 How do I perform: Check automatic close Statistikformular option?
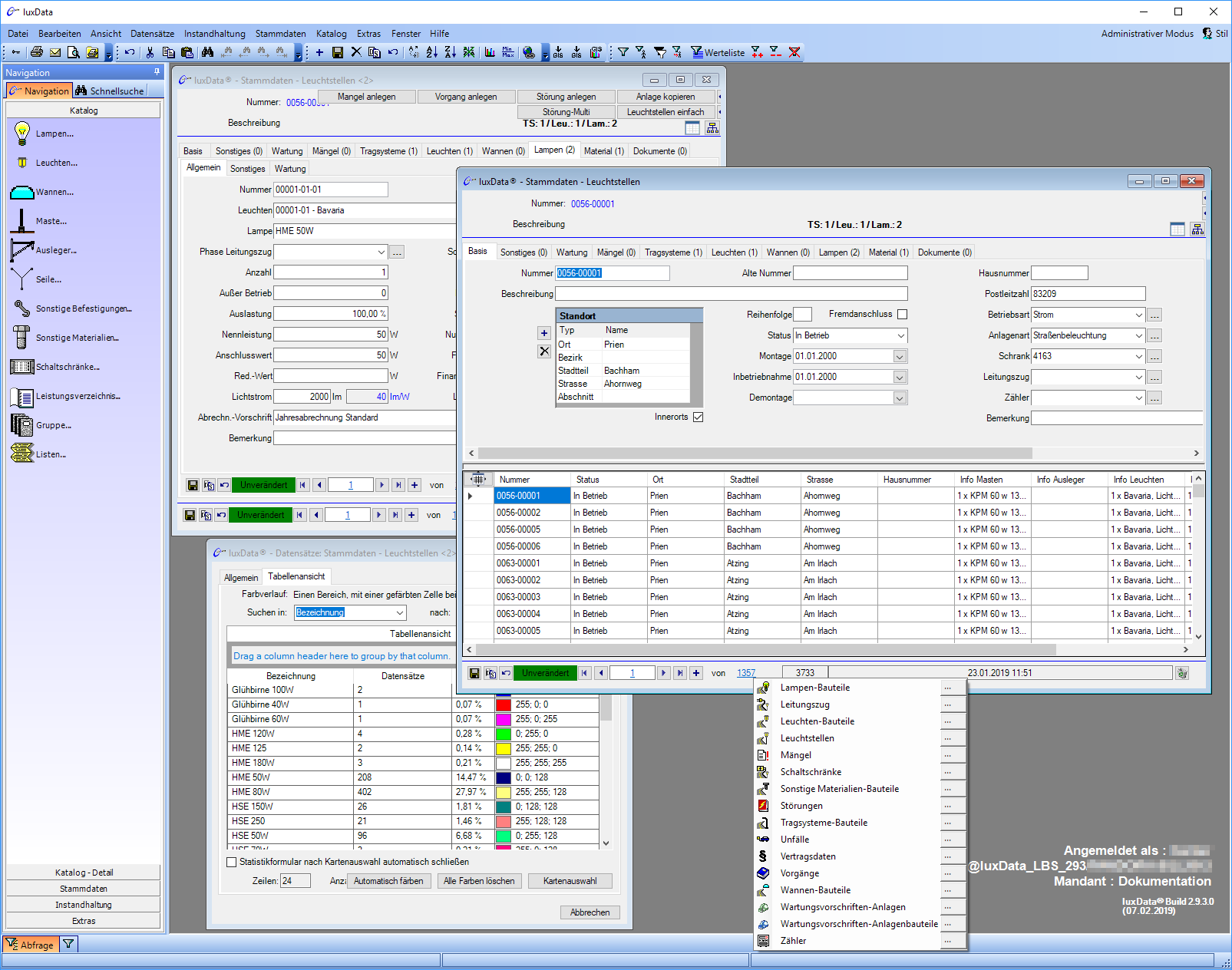coord(232,862)
